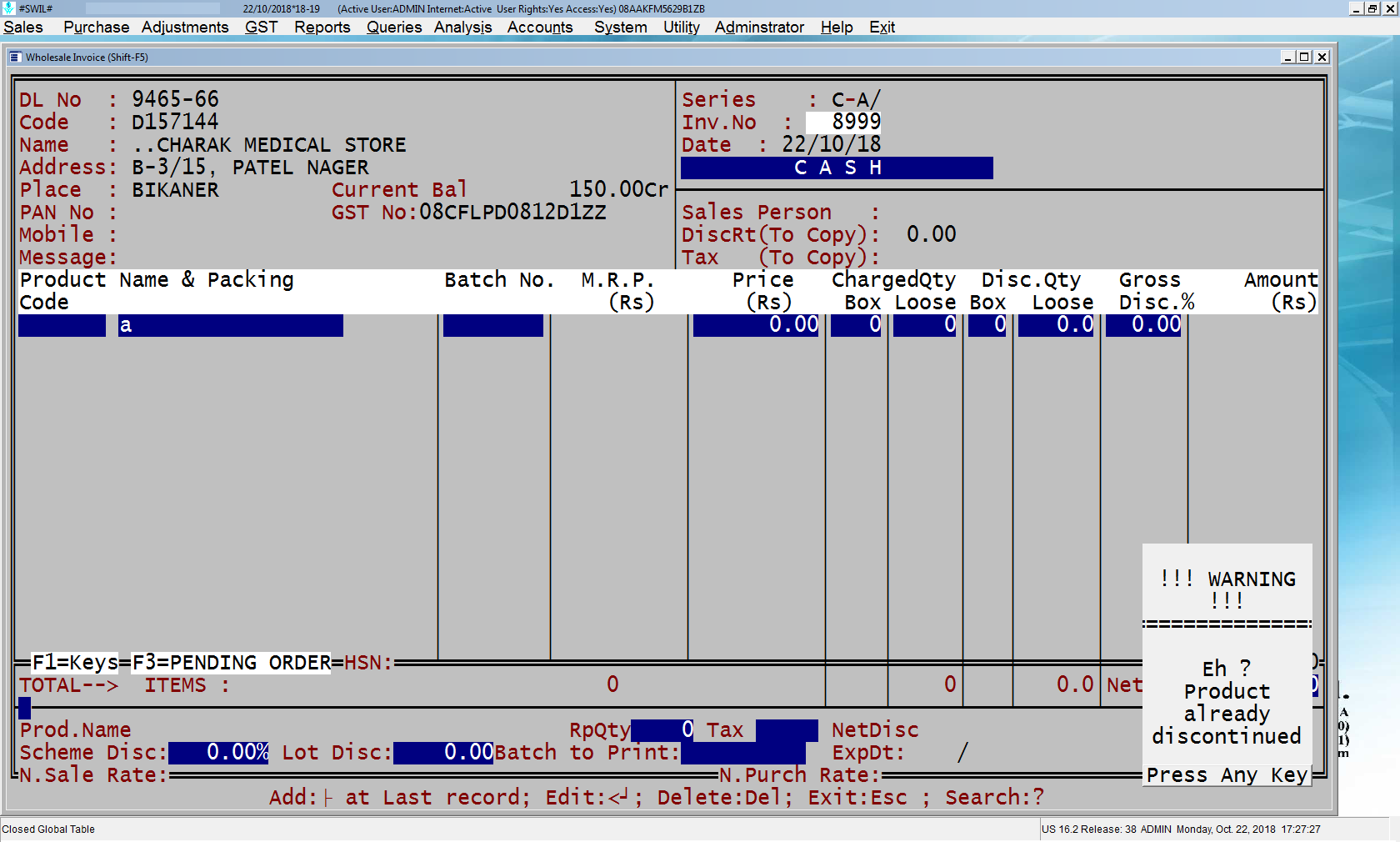The image size is (1400, 842).
Task: Click the Wholesale Invoice window icon
Action: point(15,58)
